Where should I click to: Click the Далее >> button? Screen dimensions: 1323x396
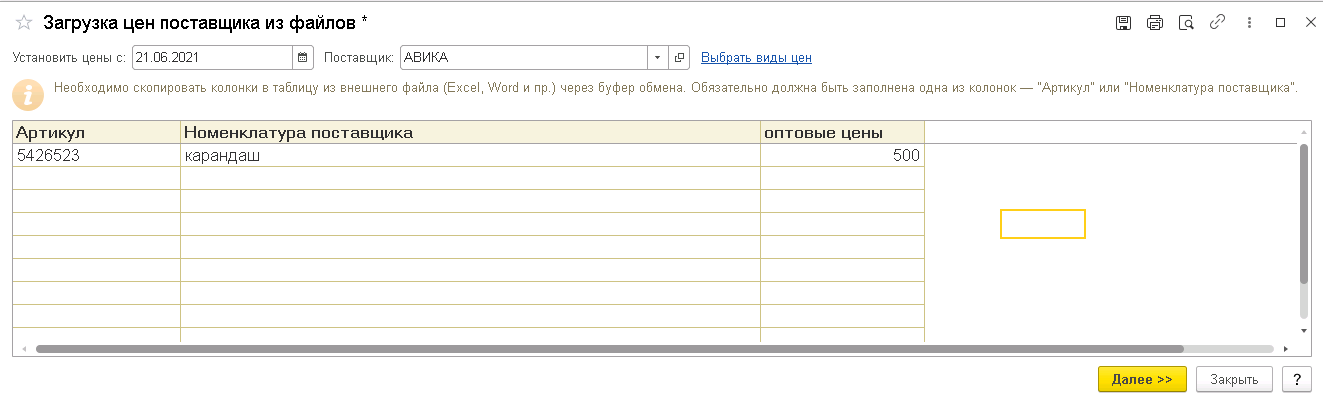[x=1142, y=380]
